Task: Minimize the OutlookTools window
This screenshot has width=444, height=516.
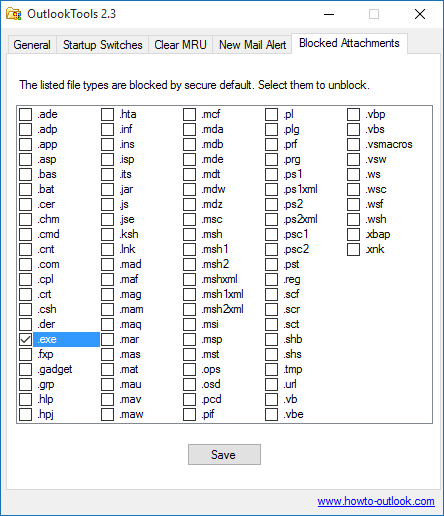Action: (x=329, y=14)
